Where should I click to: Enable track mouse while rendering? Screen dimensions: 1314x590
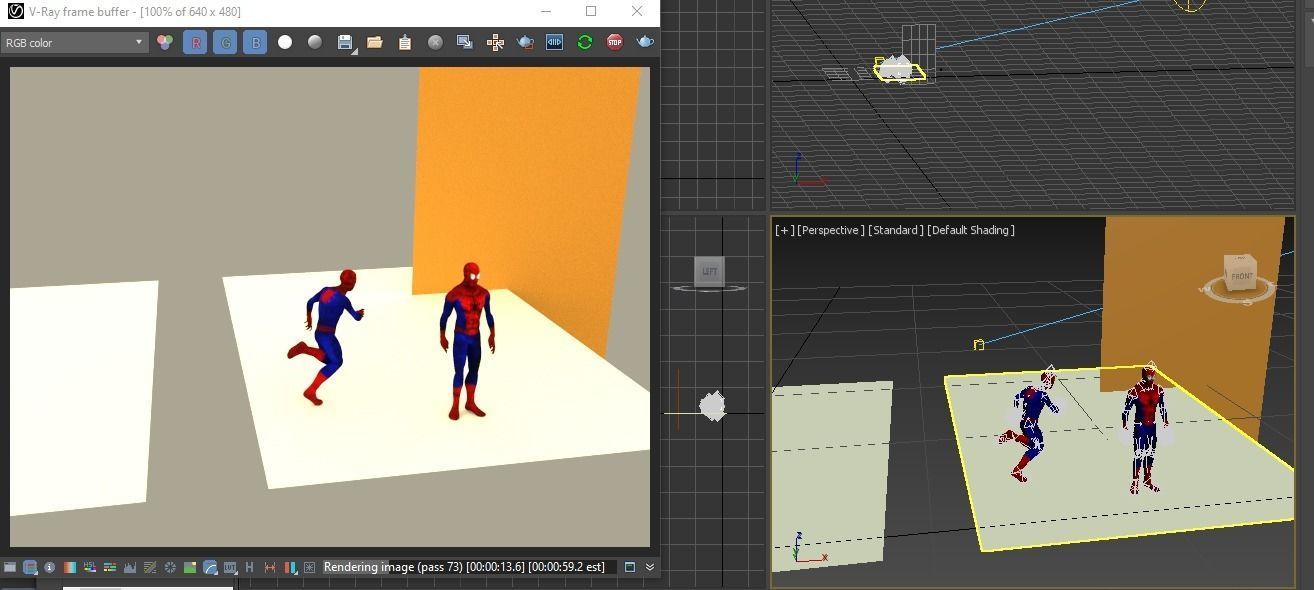click(x=495, y=42)
